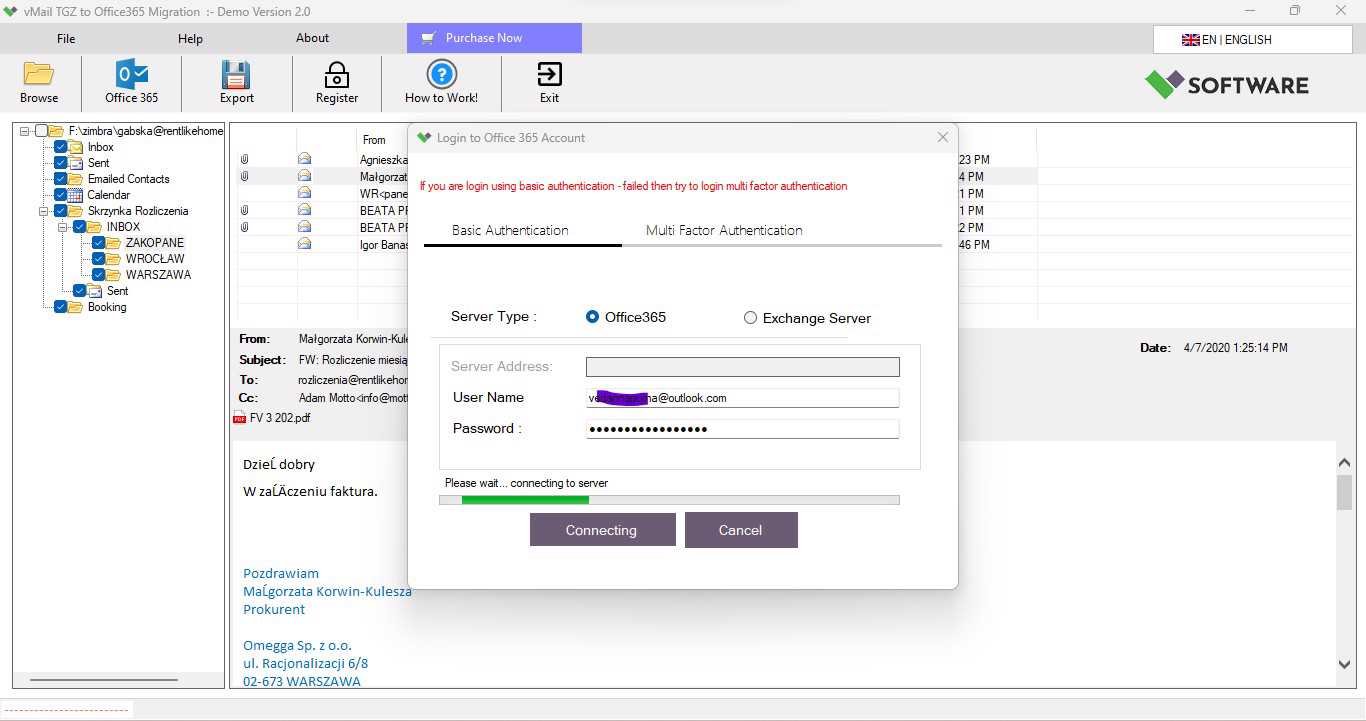Toggle the WROCŁAW folder checkbox
The image size is (1366, 721).
click(98, 259)
